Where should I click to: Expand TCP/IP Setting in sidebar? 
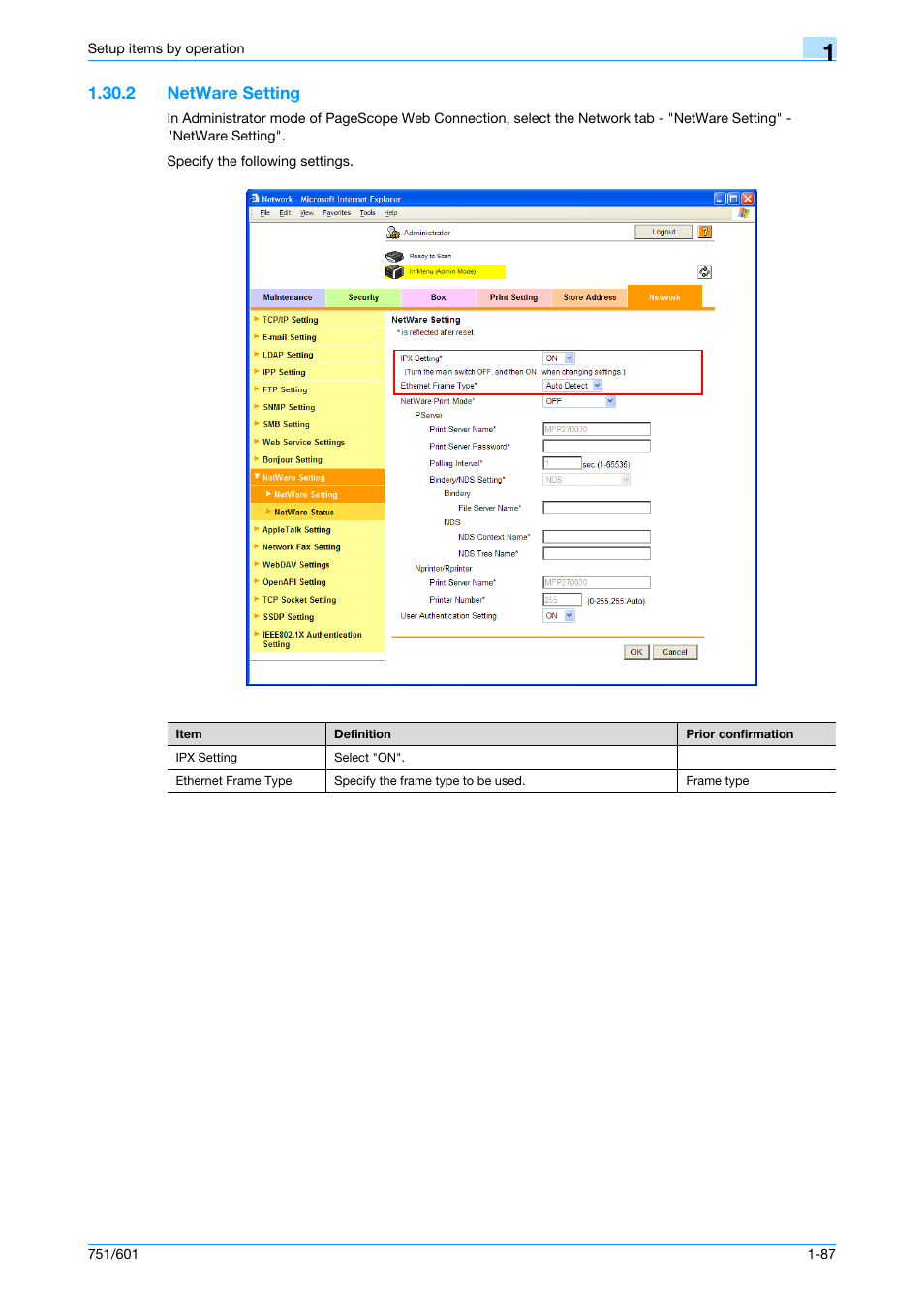point(257,319)
